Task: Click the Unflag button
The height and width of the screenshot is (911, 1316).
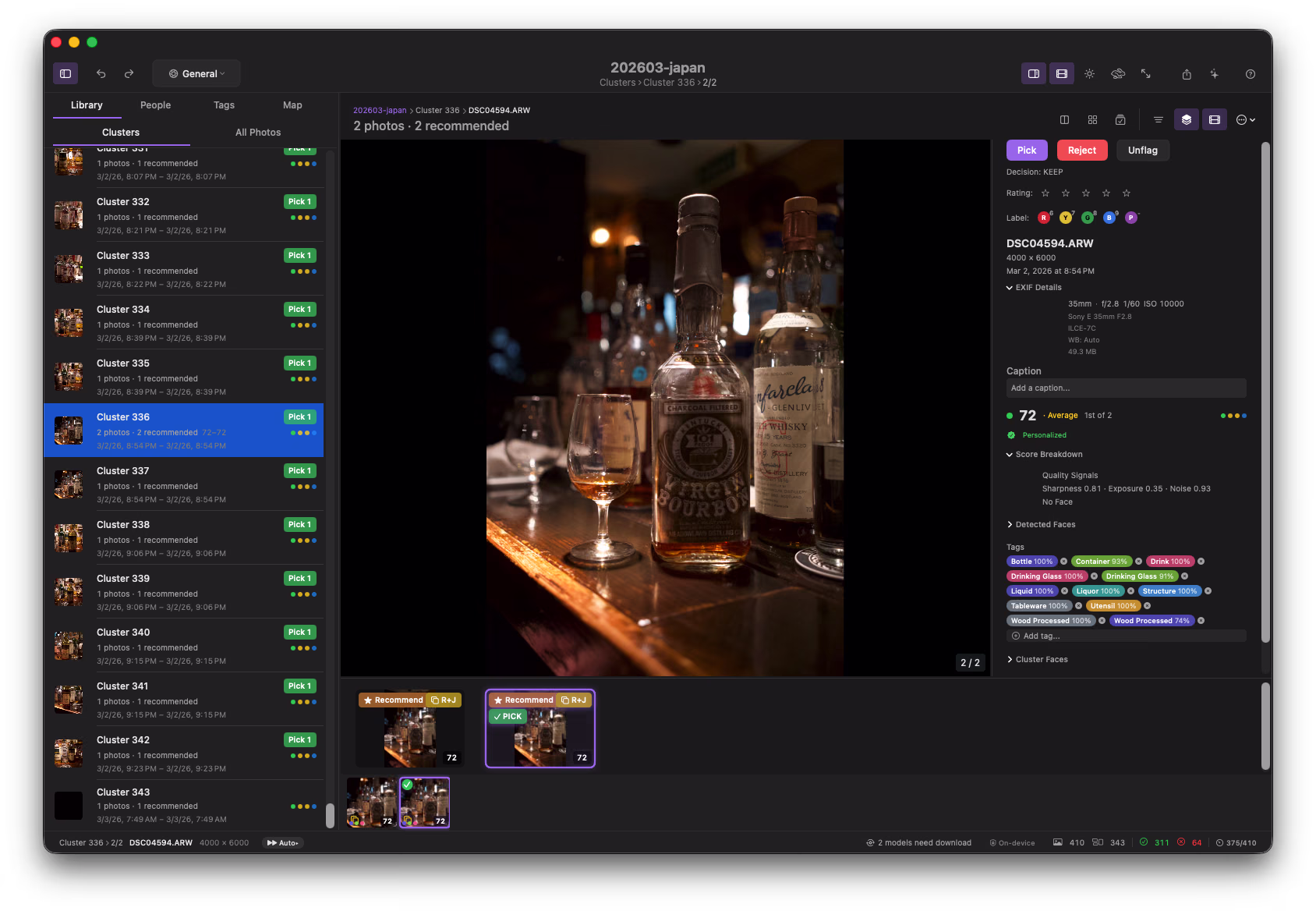Action: (1142, 151)
